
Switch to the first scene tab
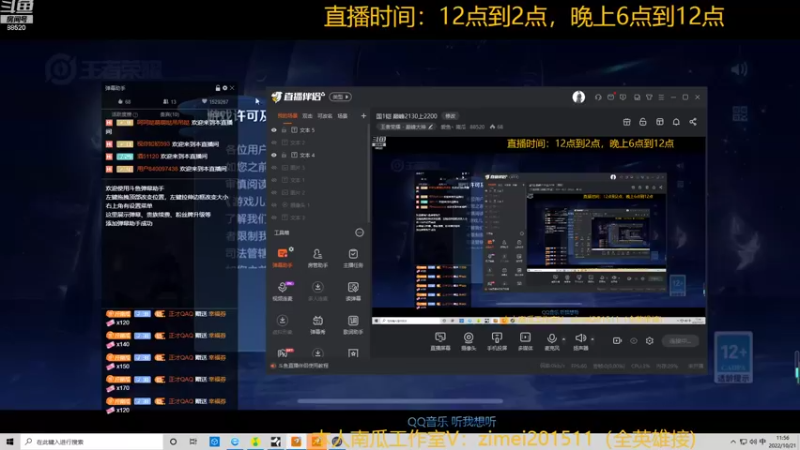point(287,116)
